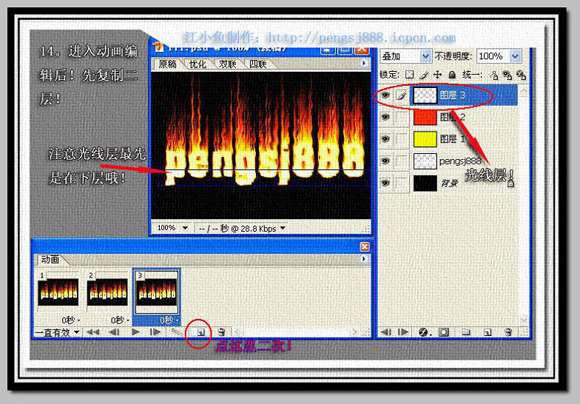Open the 一直有效 looping options
The width and height of the screenshot is (580, 404).
coord(57,332)
